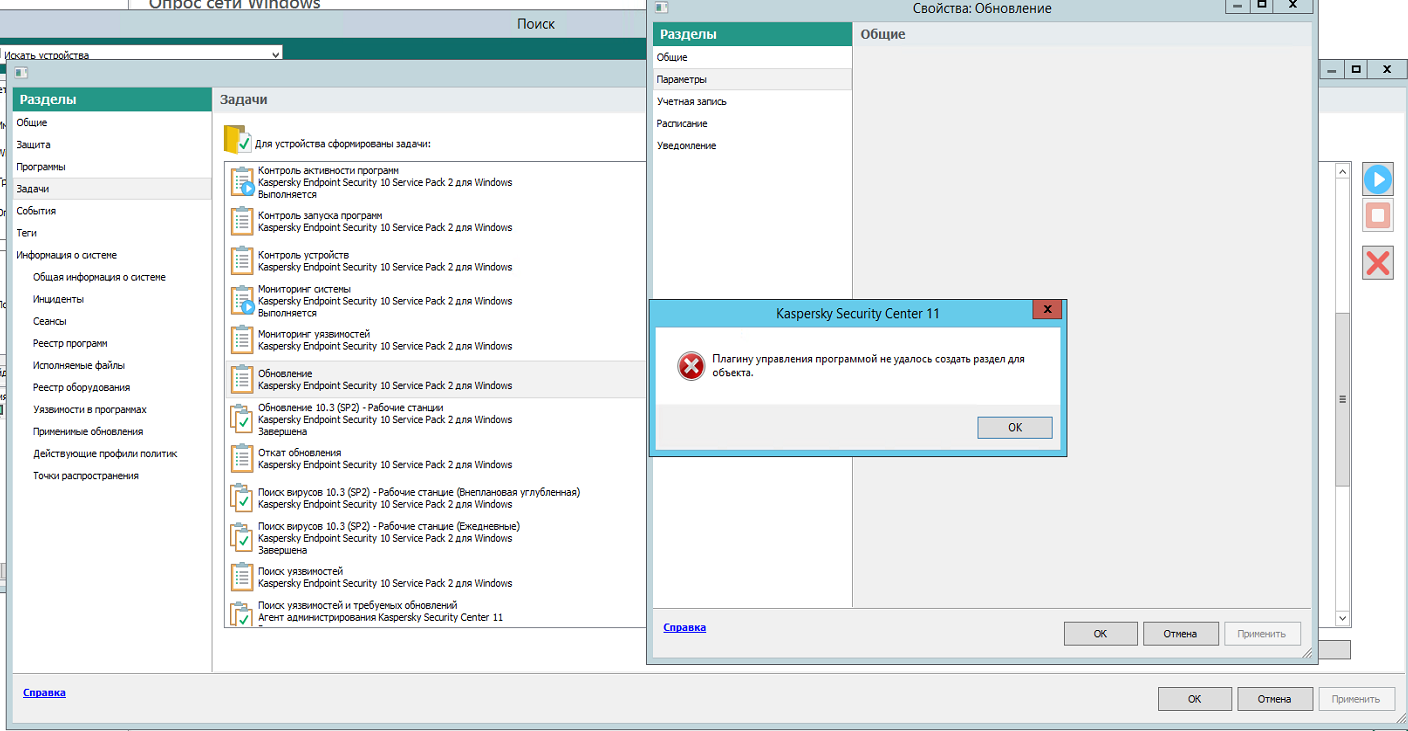The width and height of the screenshot is (1408, 731).
Task: Select the Обновление 10.3 (SP2) - Рабочие станции icon
Action: pyautogui.click(x=241, y=419)
